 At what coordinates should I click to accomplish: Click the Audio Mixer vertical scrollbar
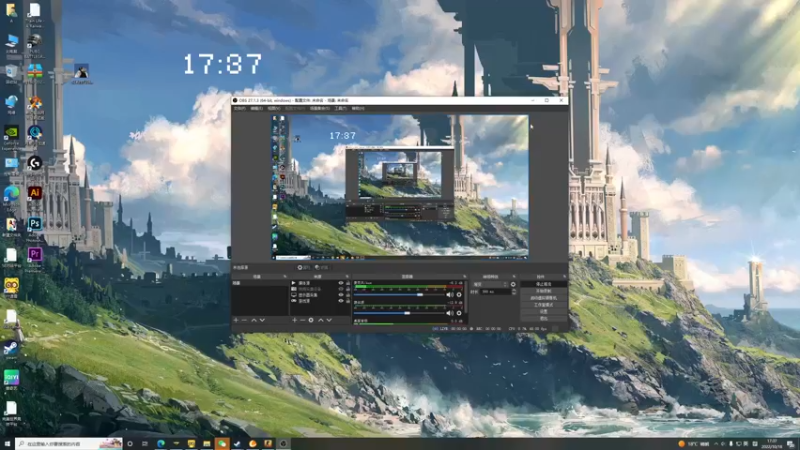tap(466, 297)
